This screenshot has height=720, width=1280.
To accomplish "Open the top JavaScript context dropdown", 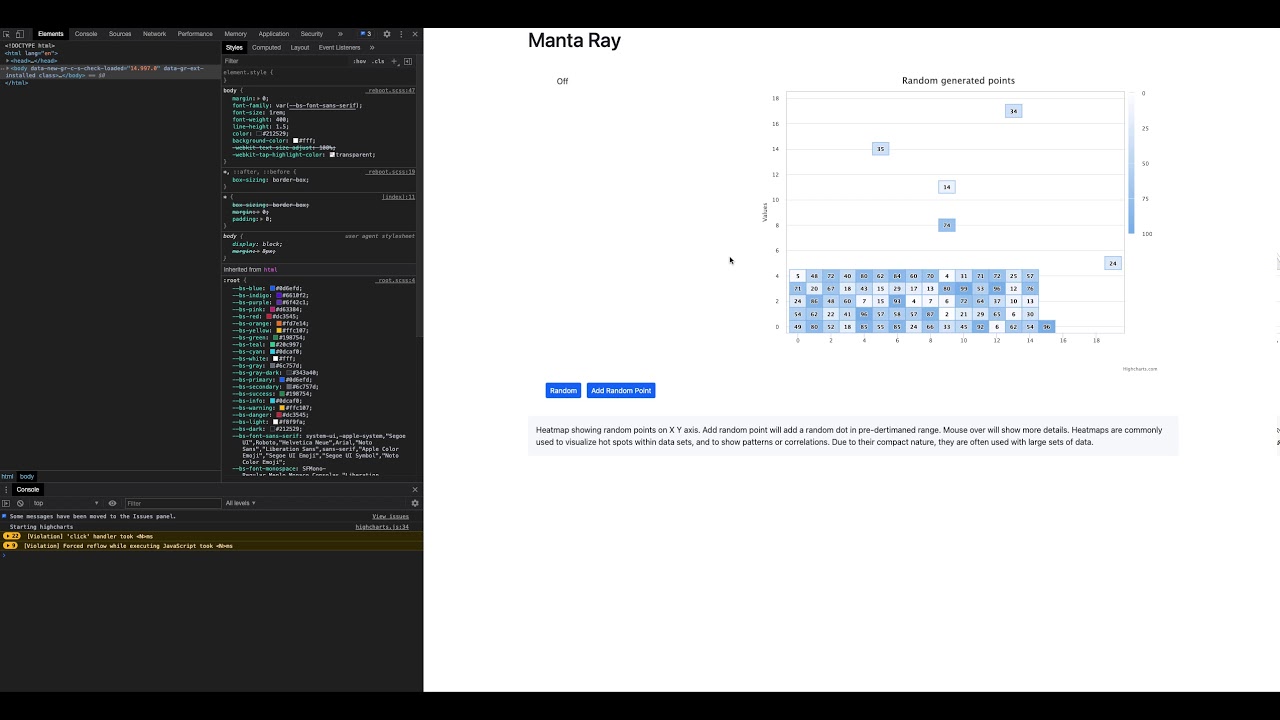I will pos(66,503).
